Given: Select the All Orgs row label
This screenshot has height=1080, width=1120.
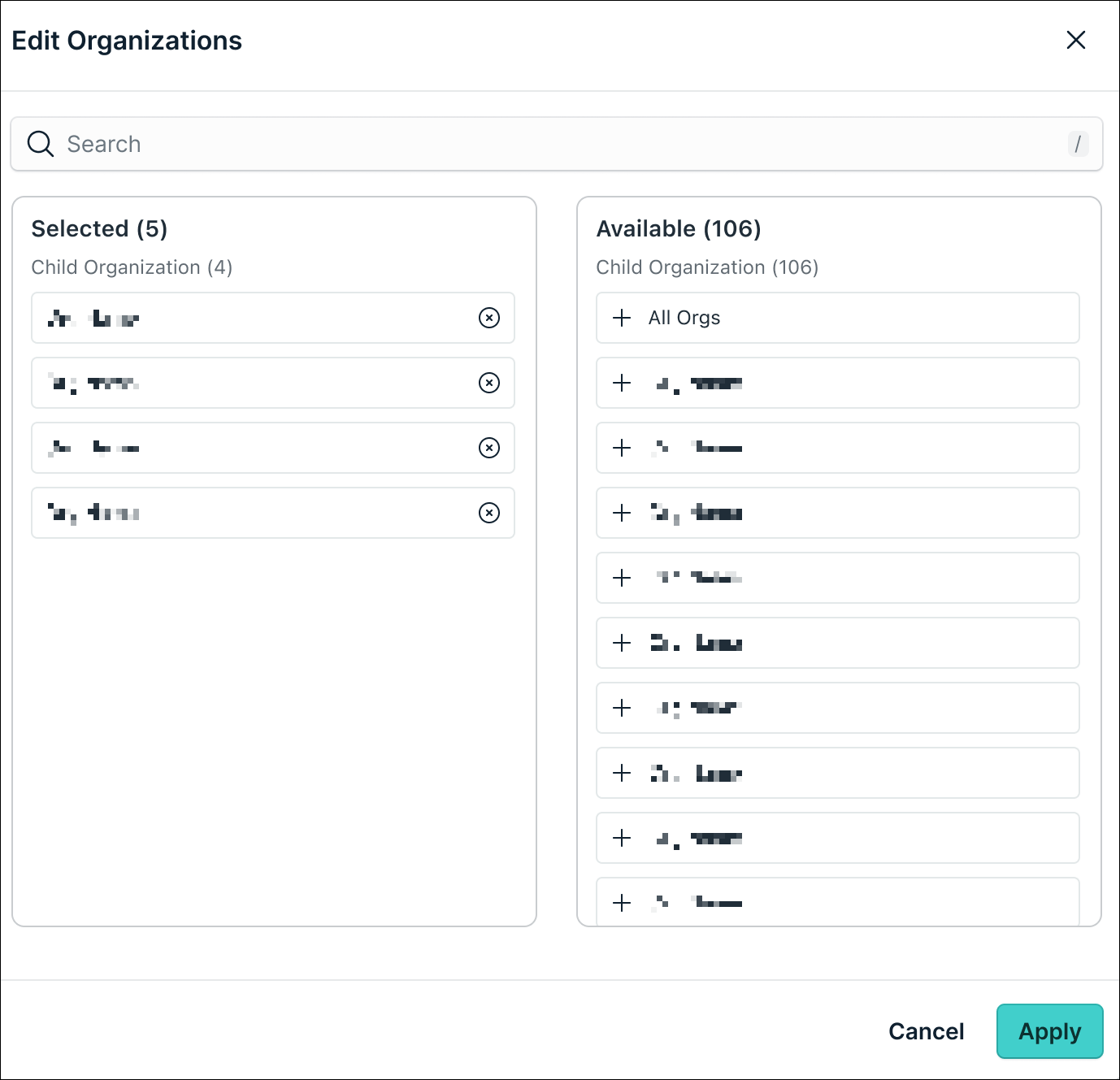Looking at the screenshot, I should click(684, 318).
